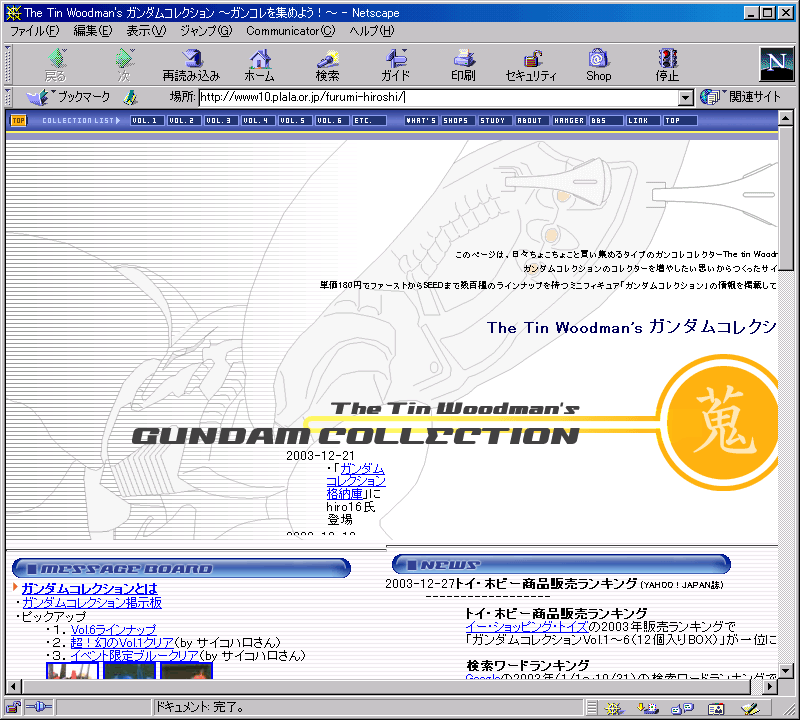Screen dimensions: 800x720
Task: Click the Shop toolbar icon
Action: pos(598,65)
